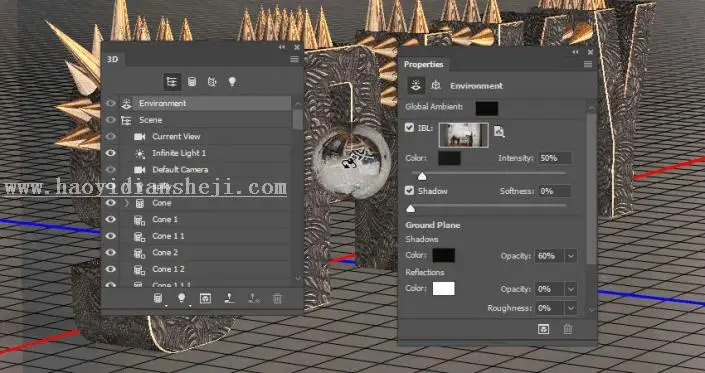Filter 3D panel by meshes
This screenshot has width=705, height=373.
tap(192, 82)
